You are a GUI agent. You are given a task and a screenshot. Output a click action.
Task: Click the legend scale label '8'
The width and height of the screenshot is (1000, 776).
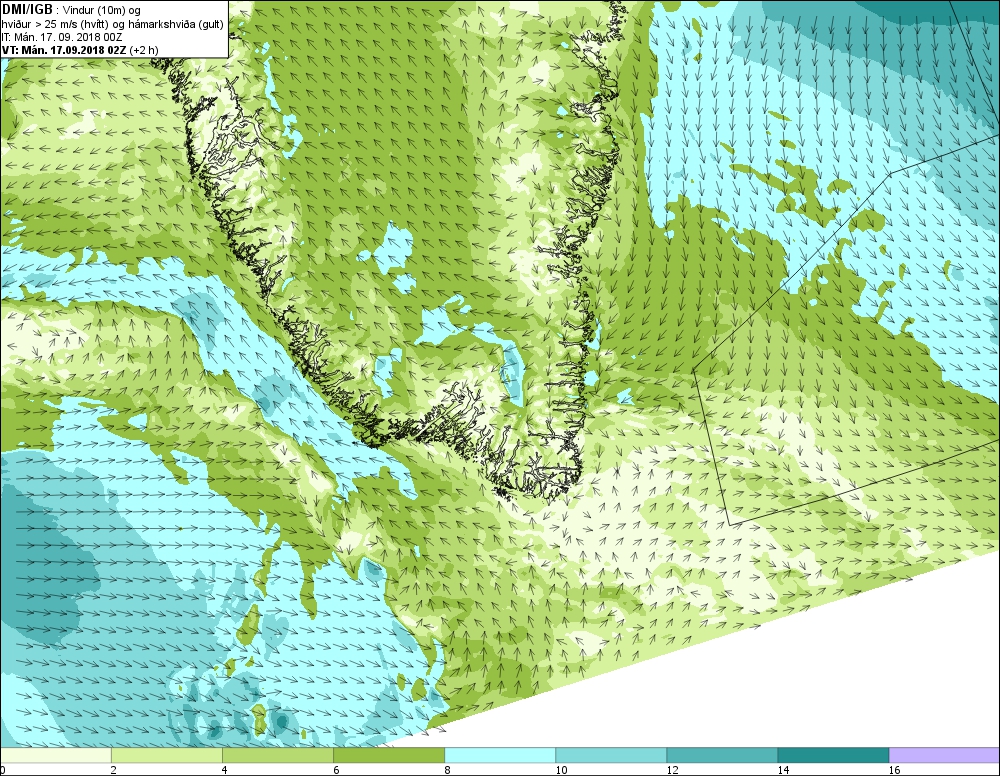point(447,770)
